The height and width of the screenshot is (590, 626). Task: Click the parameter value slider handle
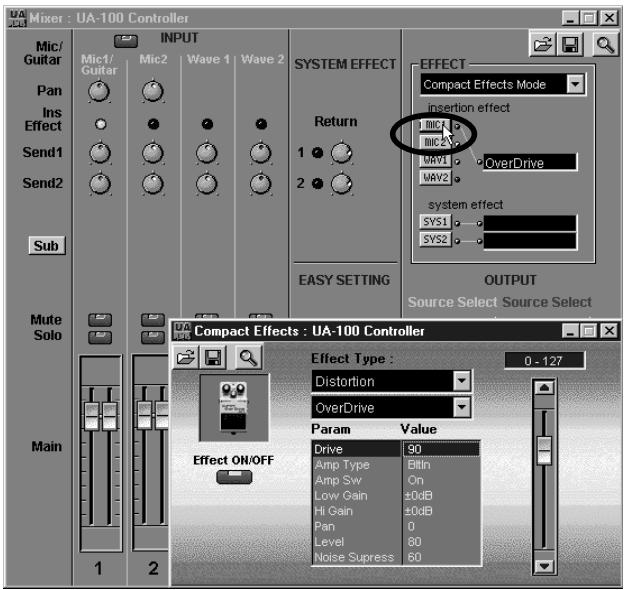tap(544, 450)
